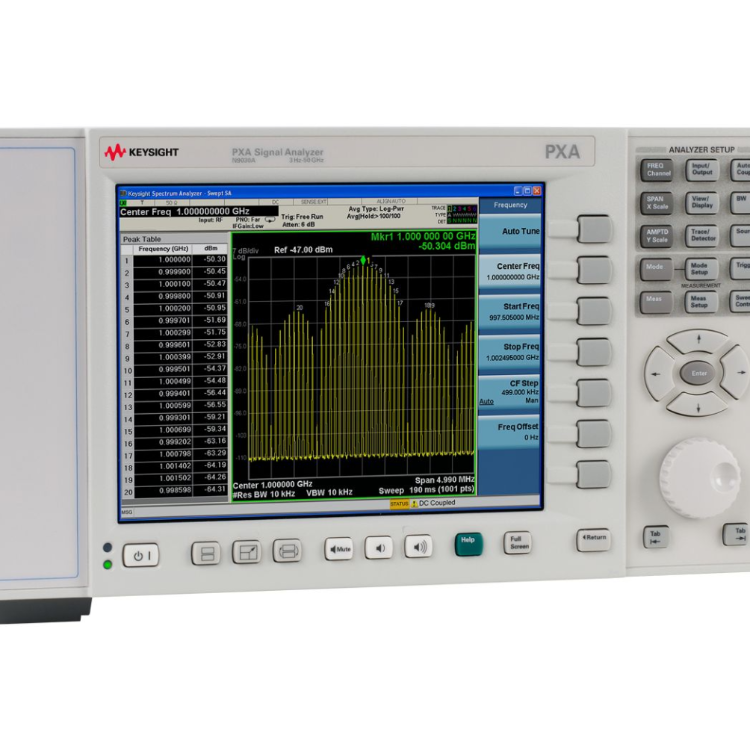Select the Meas key
Image resolution: width=750 pixels, height=750 pixels.
[x=656, y=303]
